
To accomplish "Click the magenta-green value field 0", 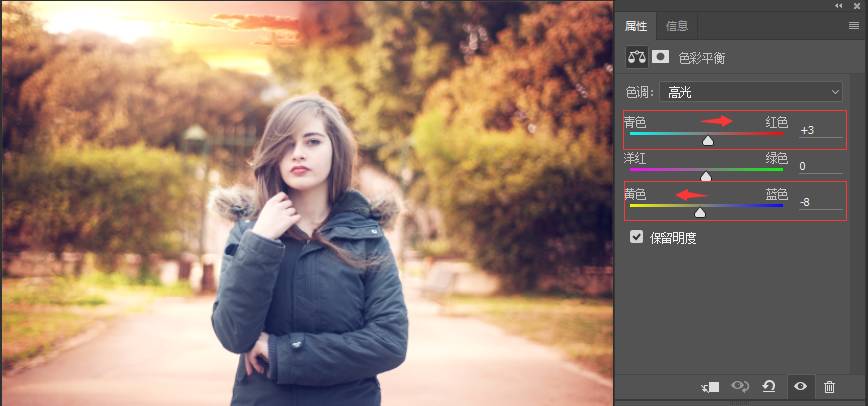I will point(821,166).
